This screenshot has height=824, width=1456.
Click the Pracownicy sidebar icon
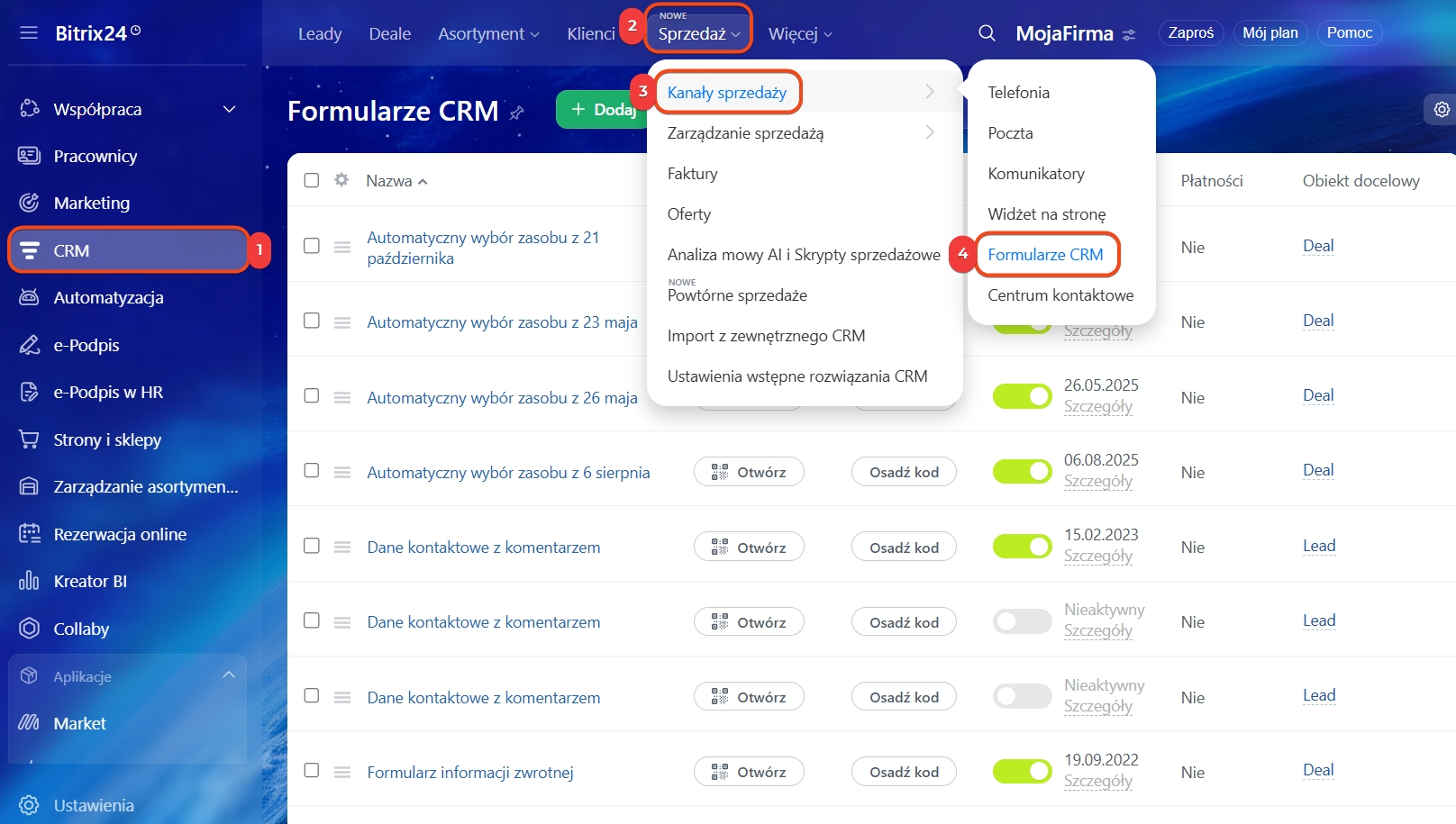[x=30, y=156]
